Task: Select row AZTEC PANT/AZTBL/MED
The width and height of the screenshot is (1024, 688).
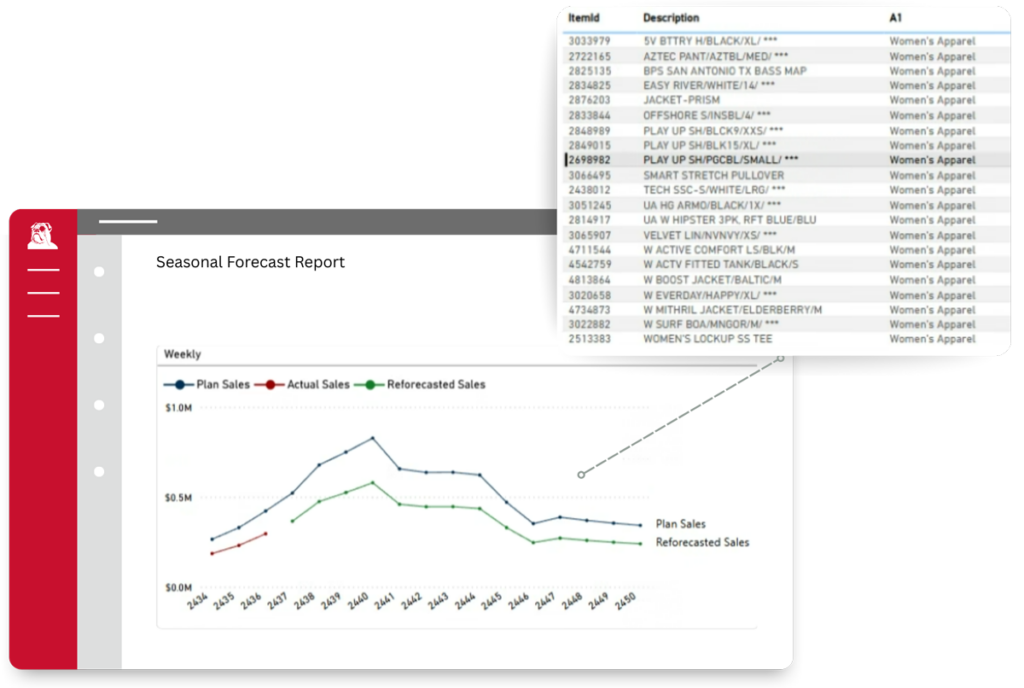Action: click(786, 56)
